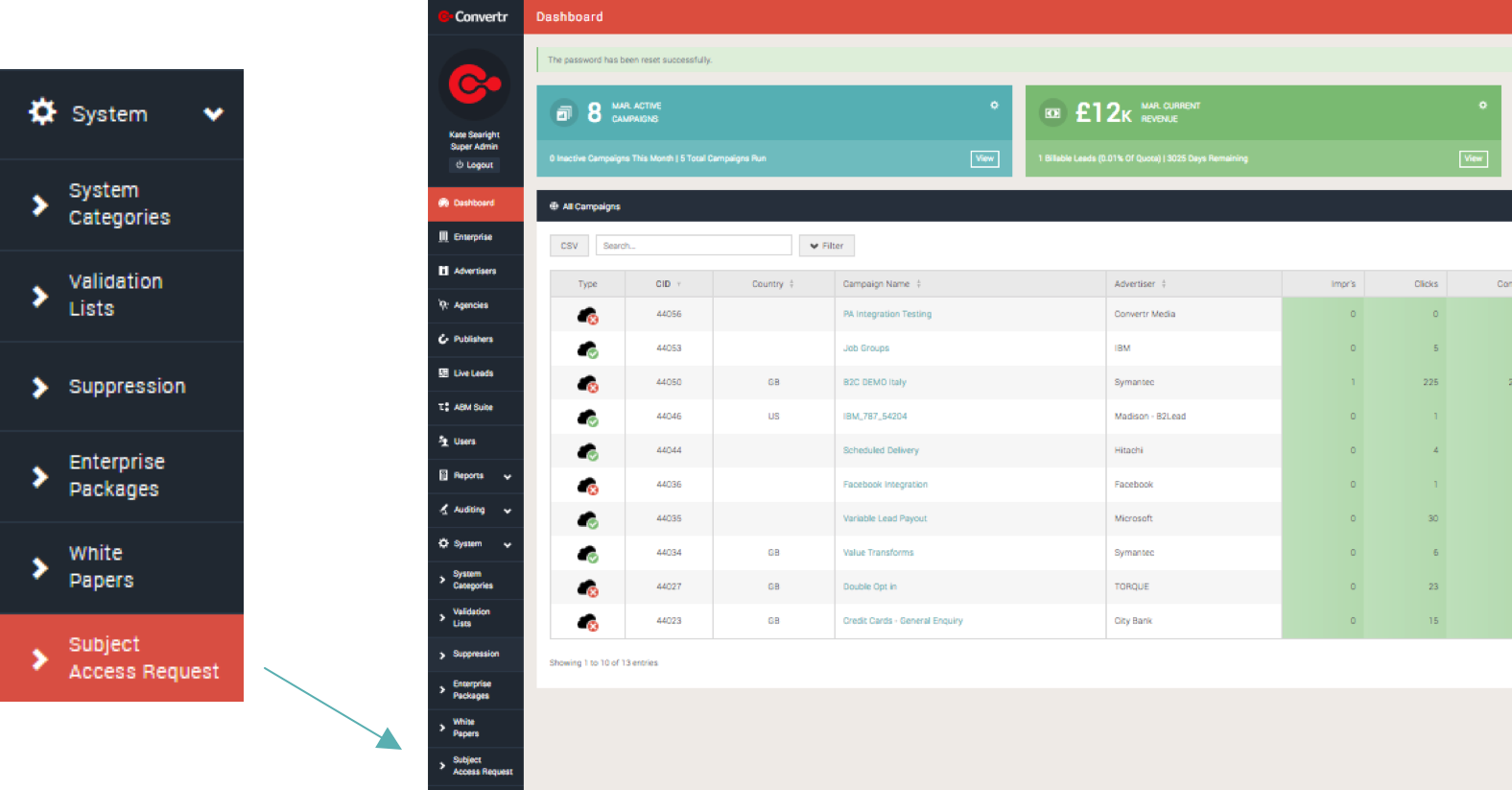Click the type icon for campaign 44050
Screen dimensions: 1512x790
587,382
